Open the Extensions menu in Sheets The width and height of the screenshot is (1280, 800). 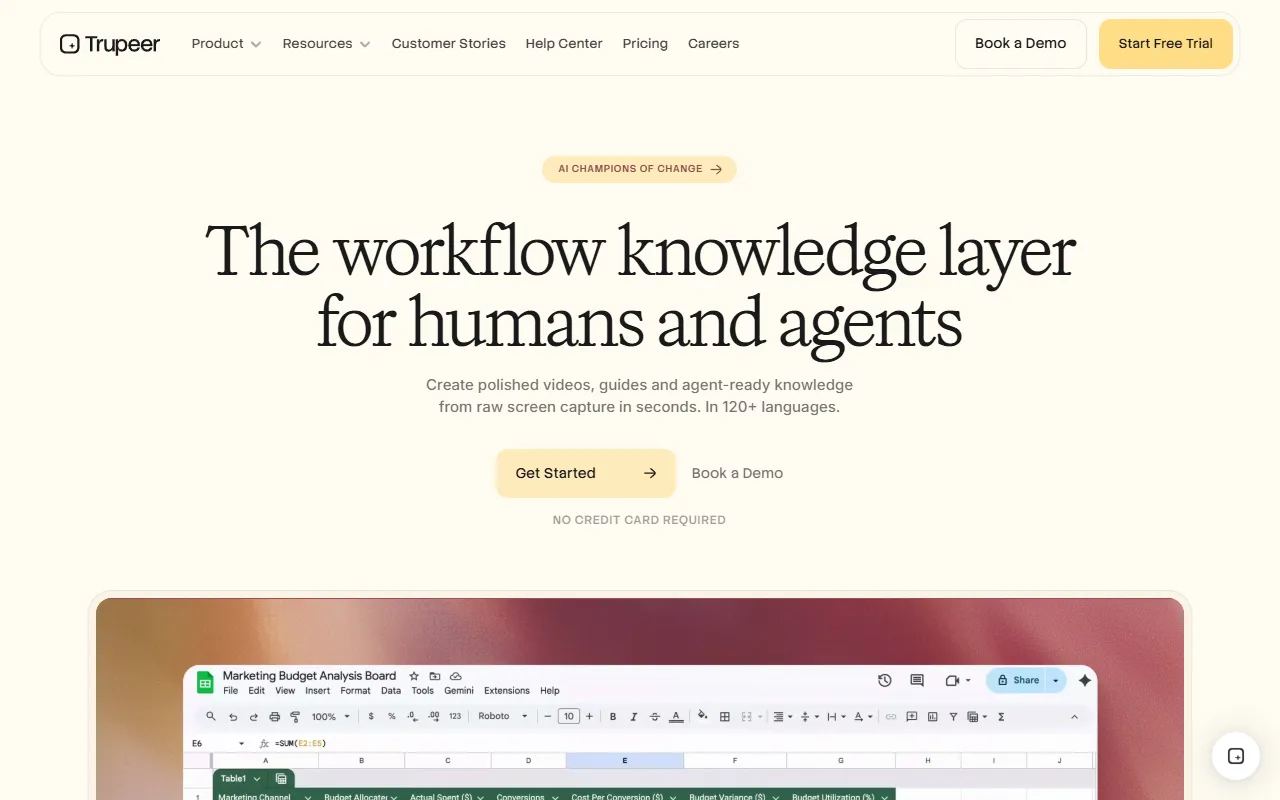507,690
